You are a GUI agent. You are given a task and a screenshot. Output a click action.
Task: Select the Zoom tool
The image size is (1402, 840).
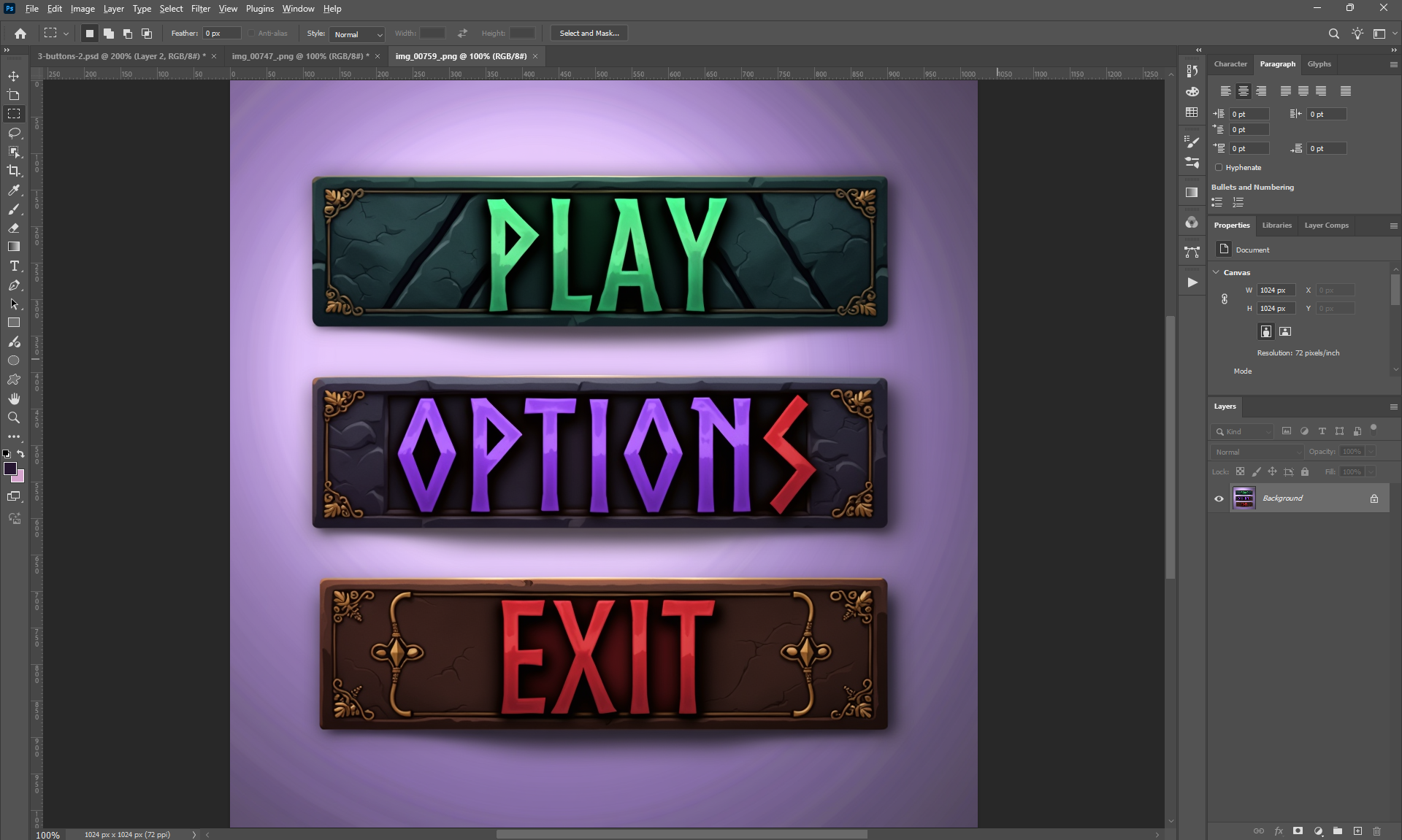[x=14, y=417]
